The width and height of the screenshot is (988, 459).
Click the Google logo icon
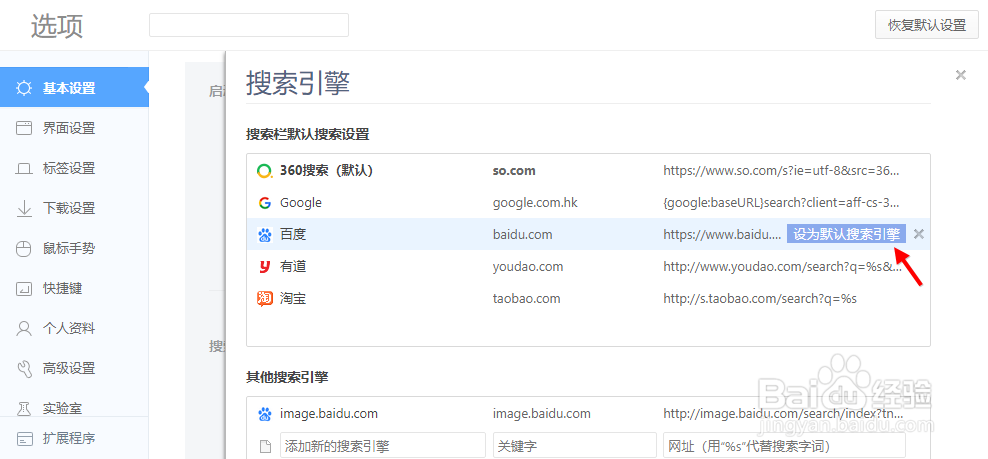[x=265, y=203]
